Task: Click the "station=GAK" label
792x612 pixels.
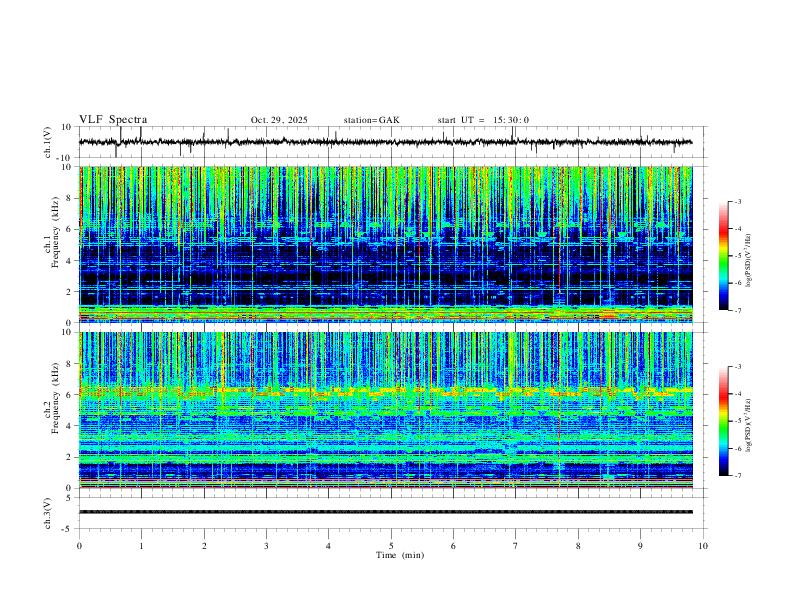Action: (371, 120)
